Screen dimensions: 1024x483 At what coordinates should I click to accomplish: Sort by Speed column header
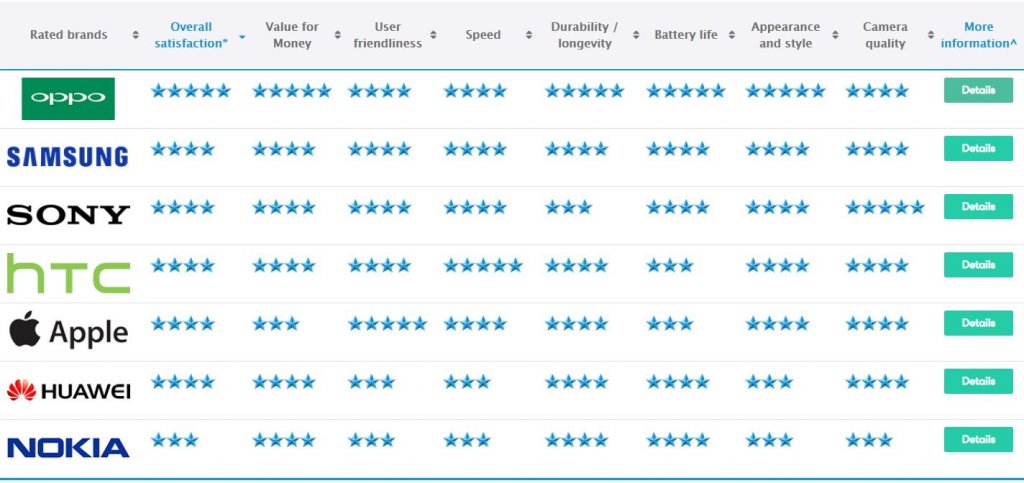coord(483,35)
